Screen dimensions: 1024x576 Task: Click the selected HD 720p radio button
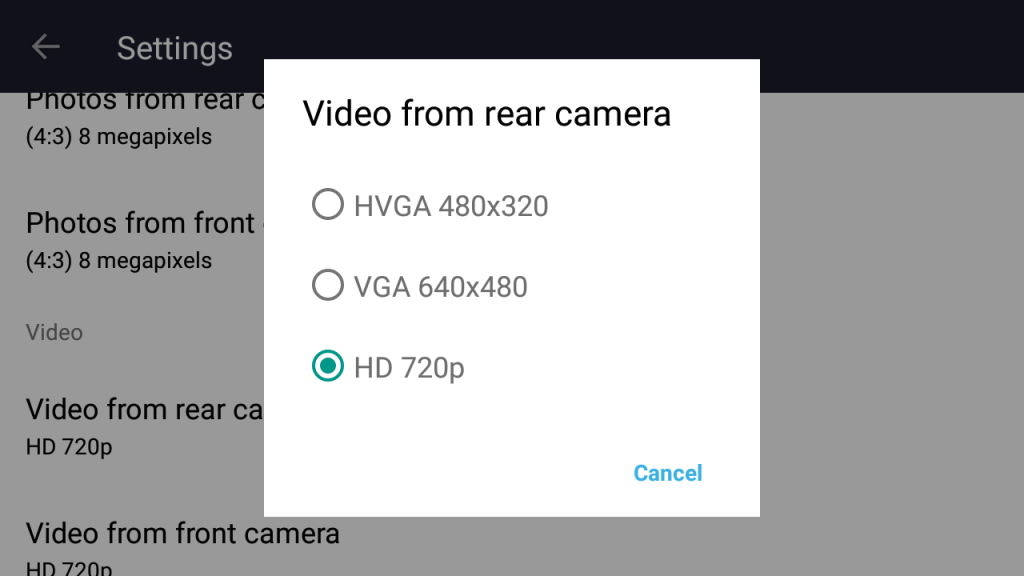(327, 367)
